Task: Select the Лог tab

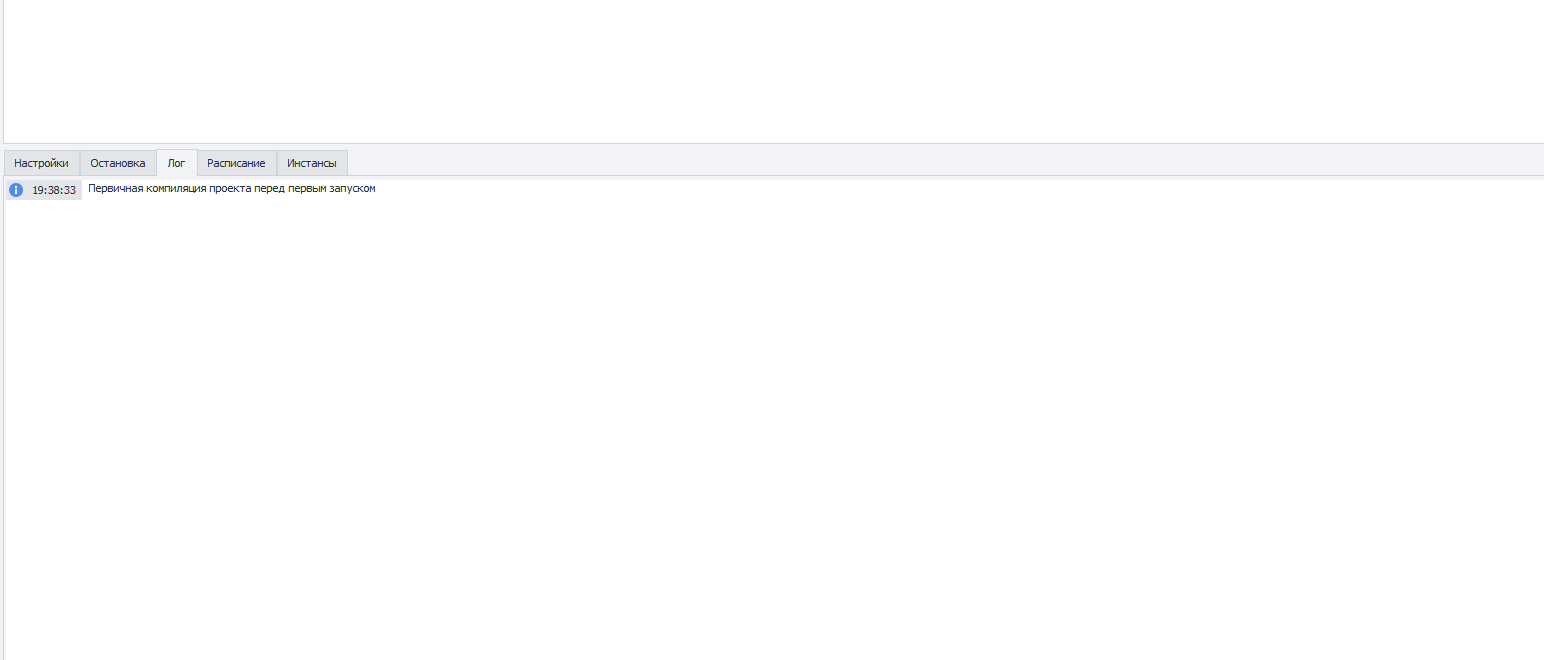Action: (176, 163)
